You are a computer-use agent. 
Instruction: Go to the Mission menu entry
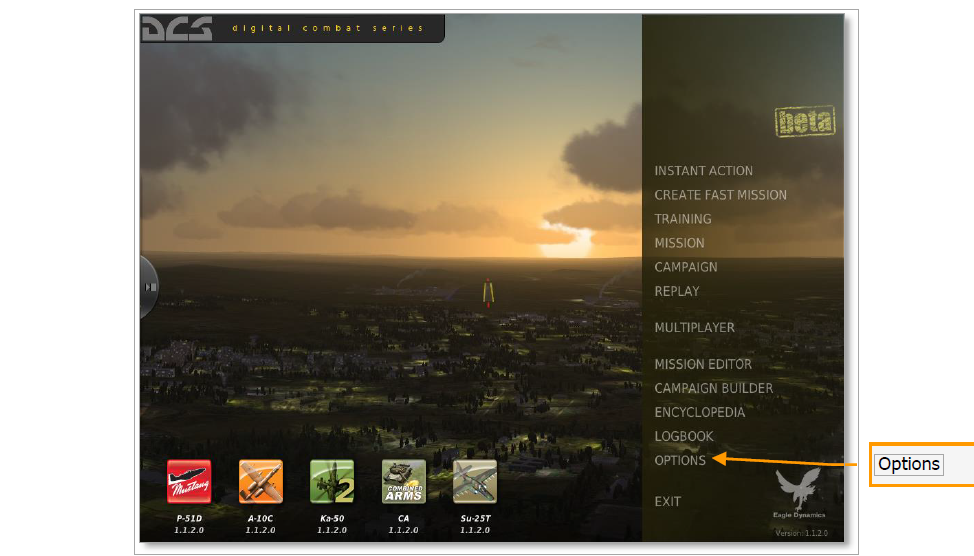coord(680,244)
